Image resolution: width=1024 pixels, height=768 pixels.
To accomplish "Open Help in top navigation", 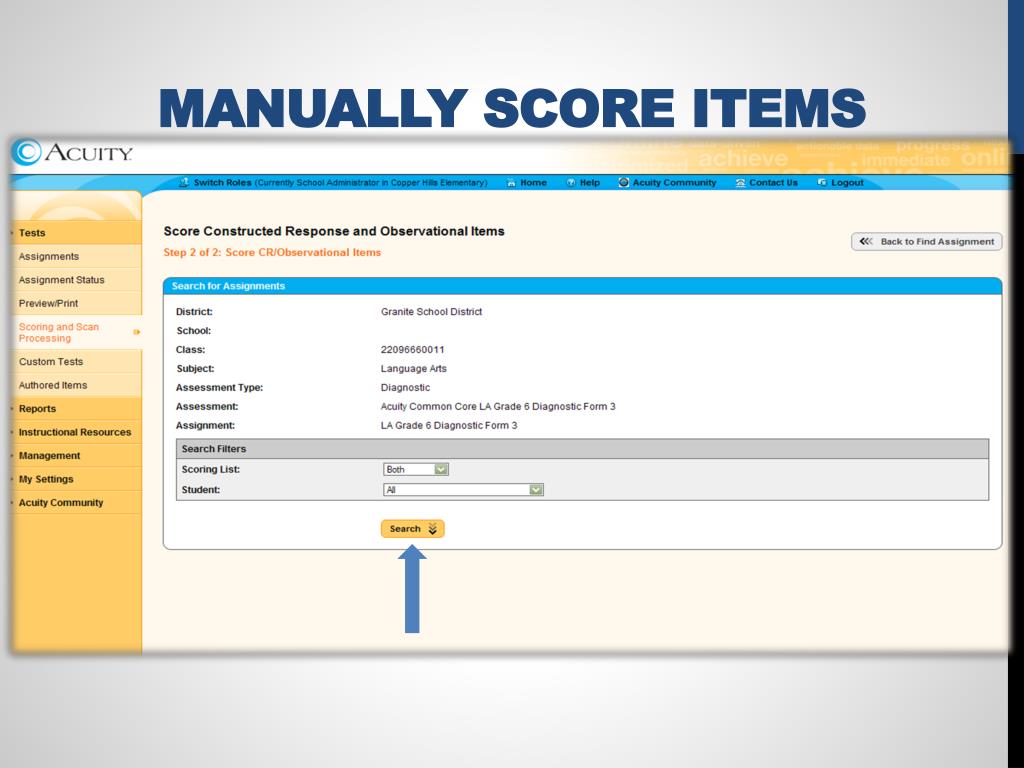I will (x=590, y=183).
